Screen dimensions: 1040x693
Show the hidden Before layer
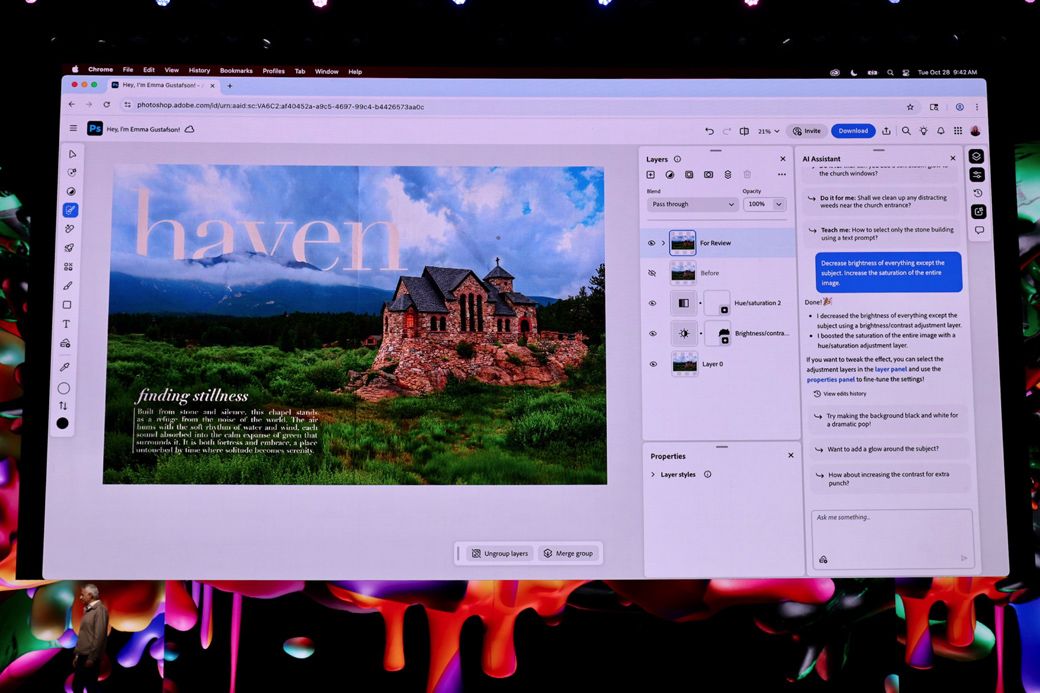tap(652, 273)
